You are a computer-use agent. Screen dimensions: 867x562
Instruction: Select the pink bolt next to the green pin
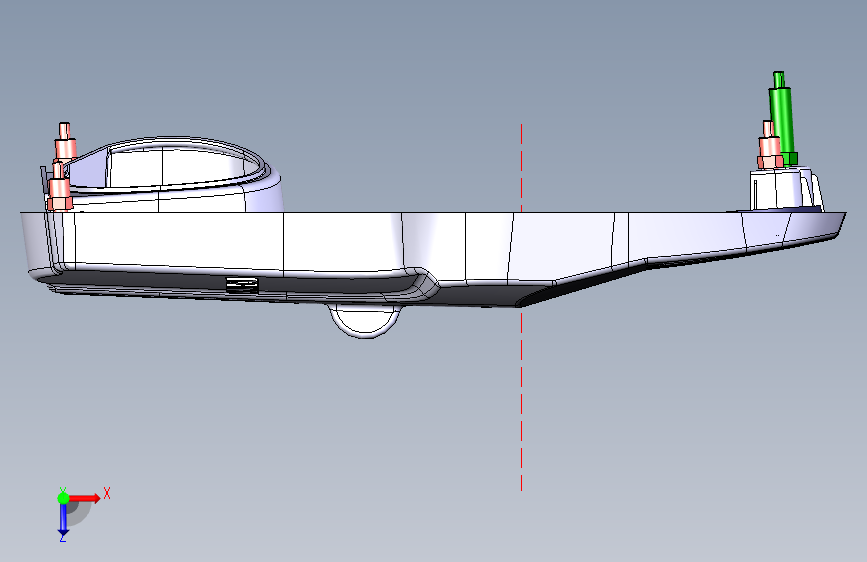[x=770, y=145]
